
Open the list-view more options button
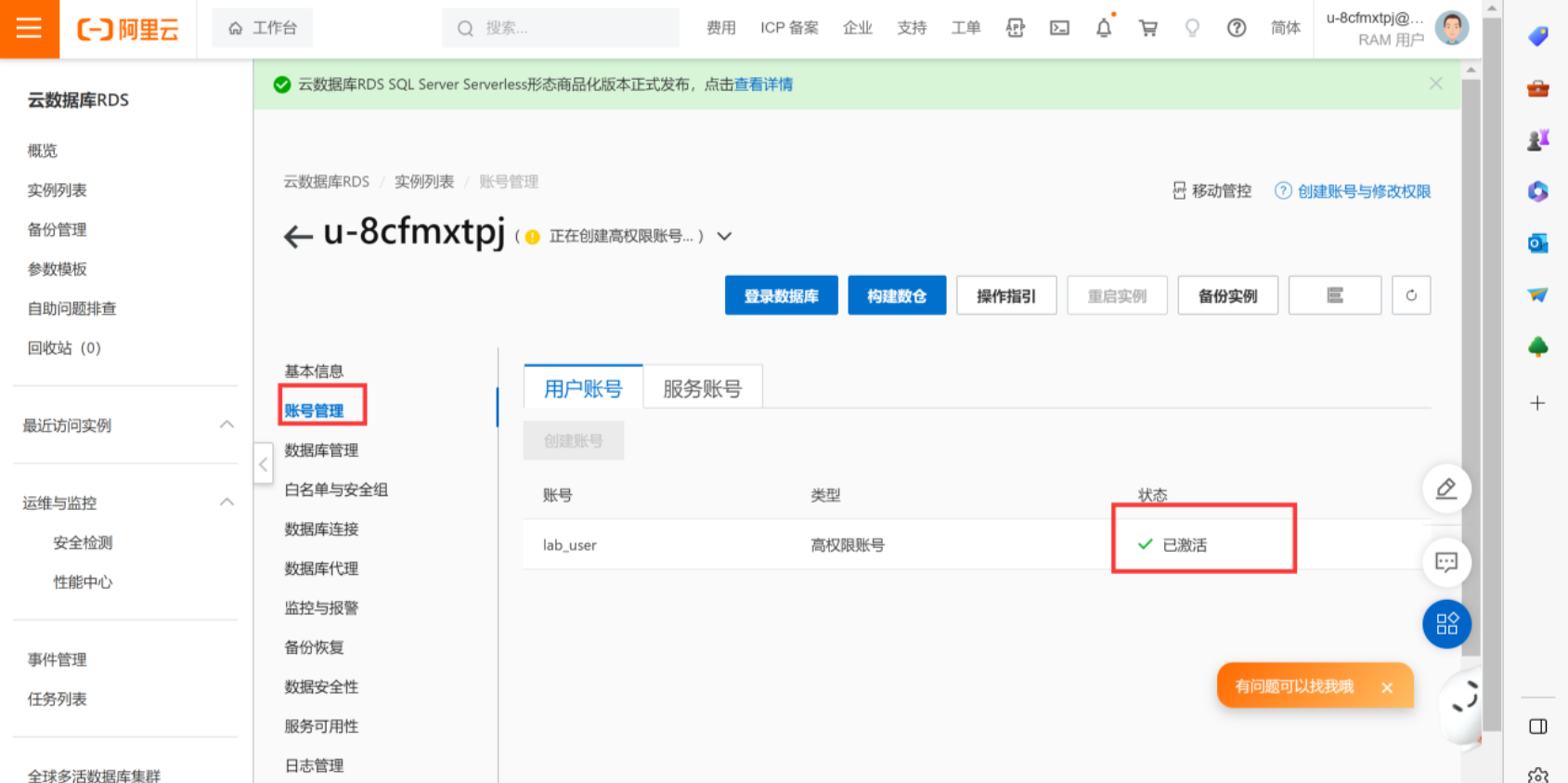tap(1335, 295)
